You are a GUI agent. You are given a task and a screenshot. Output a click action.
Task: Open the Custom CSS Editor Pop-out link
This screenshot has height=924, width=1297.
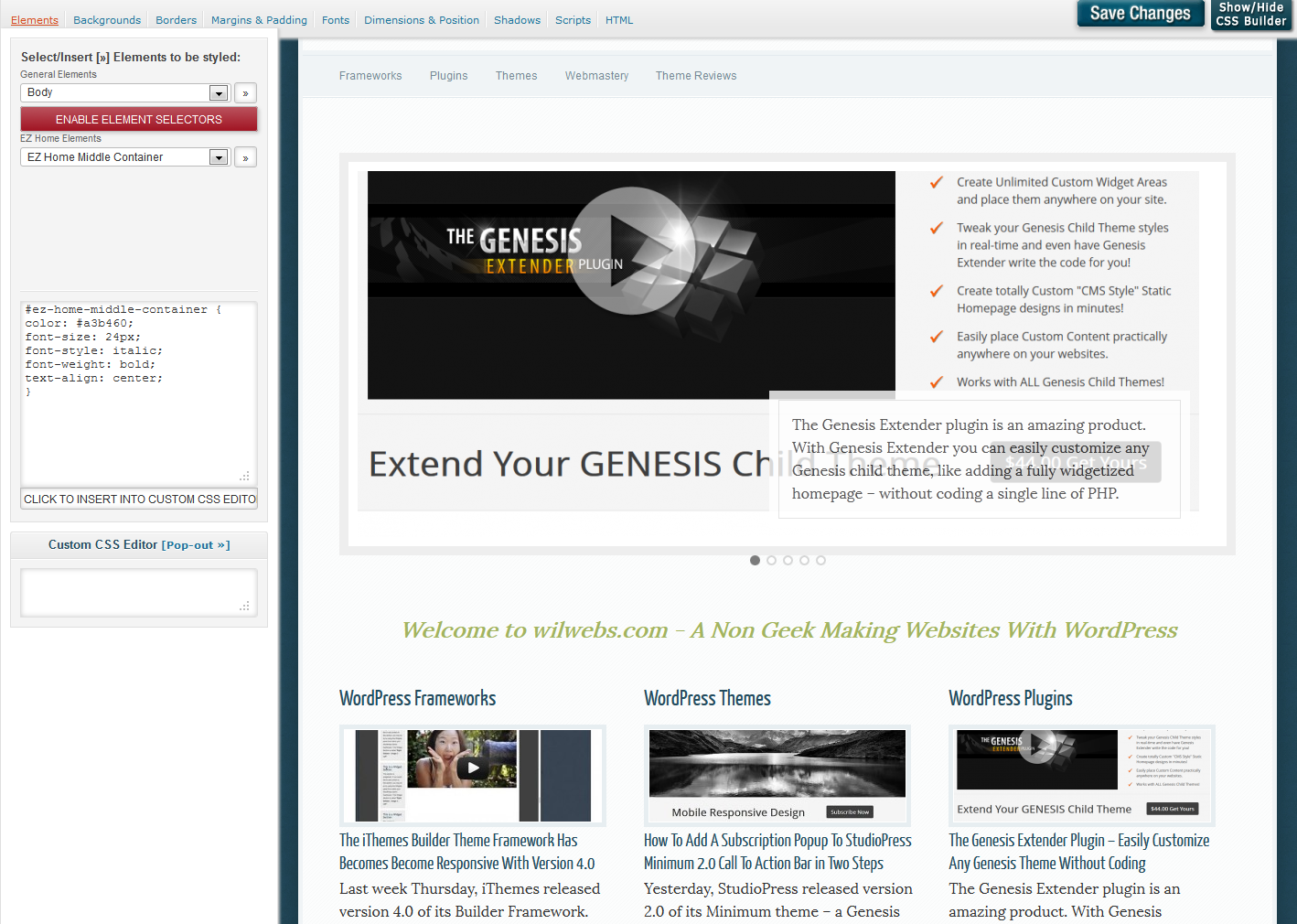coord(196,545)
